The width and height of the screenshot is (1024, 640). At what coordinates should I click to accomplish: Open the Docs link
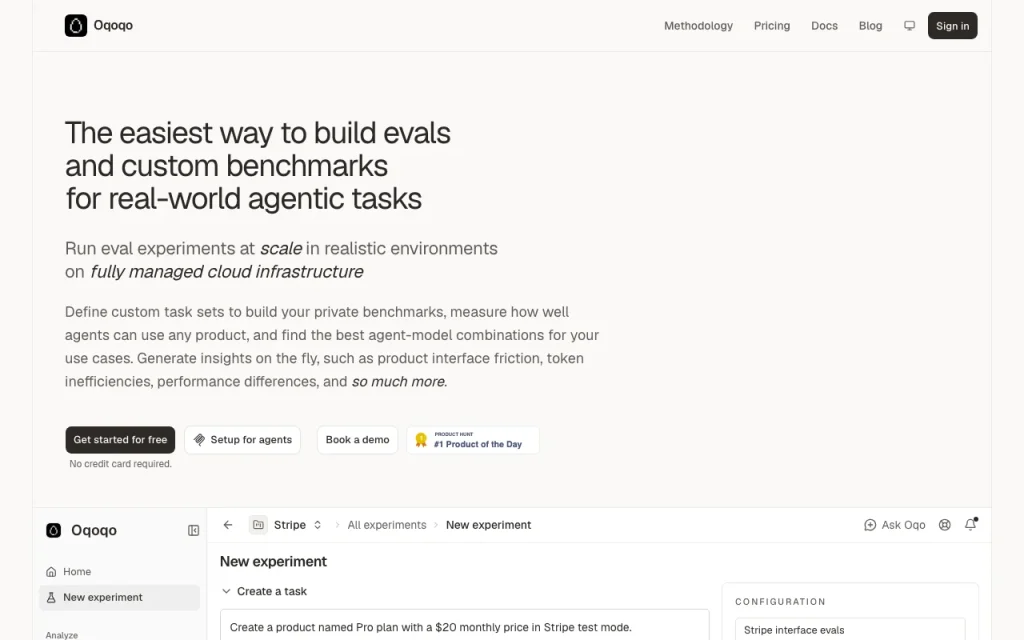[824, 26]
